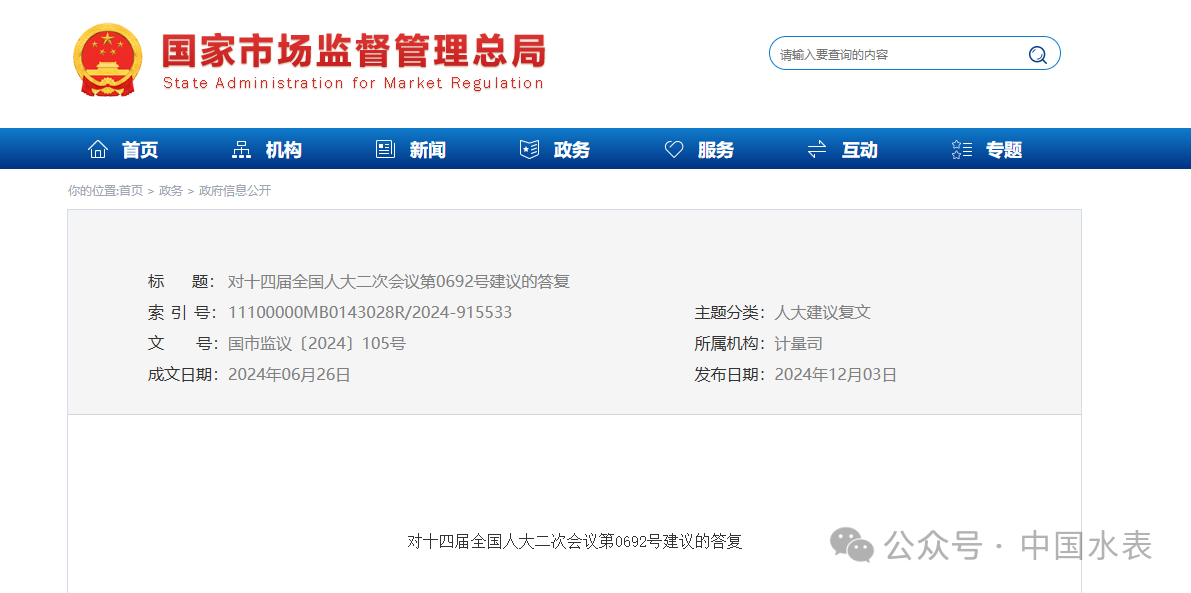
Task: Open the 政府信息公开 breadcrumb link
Action: click(x=235, y=191)
